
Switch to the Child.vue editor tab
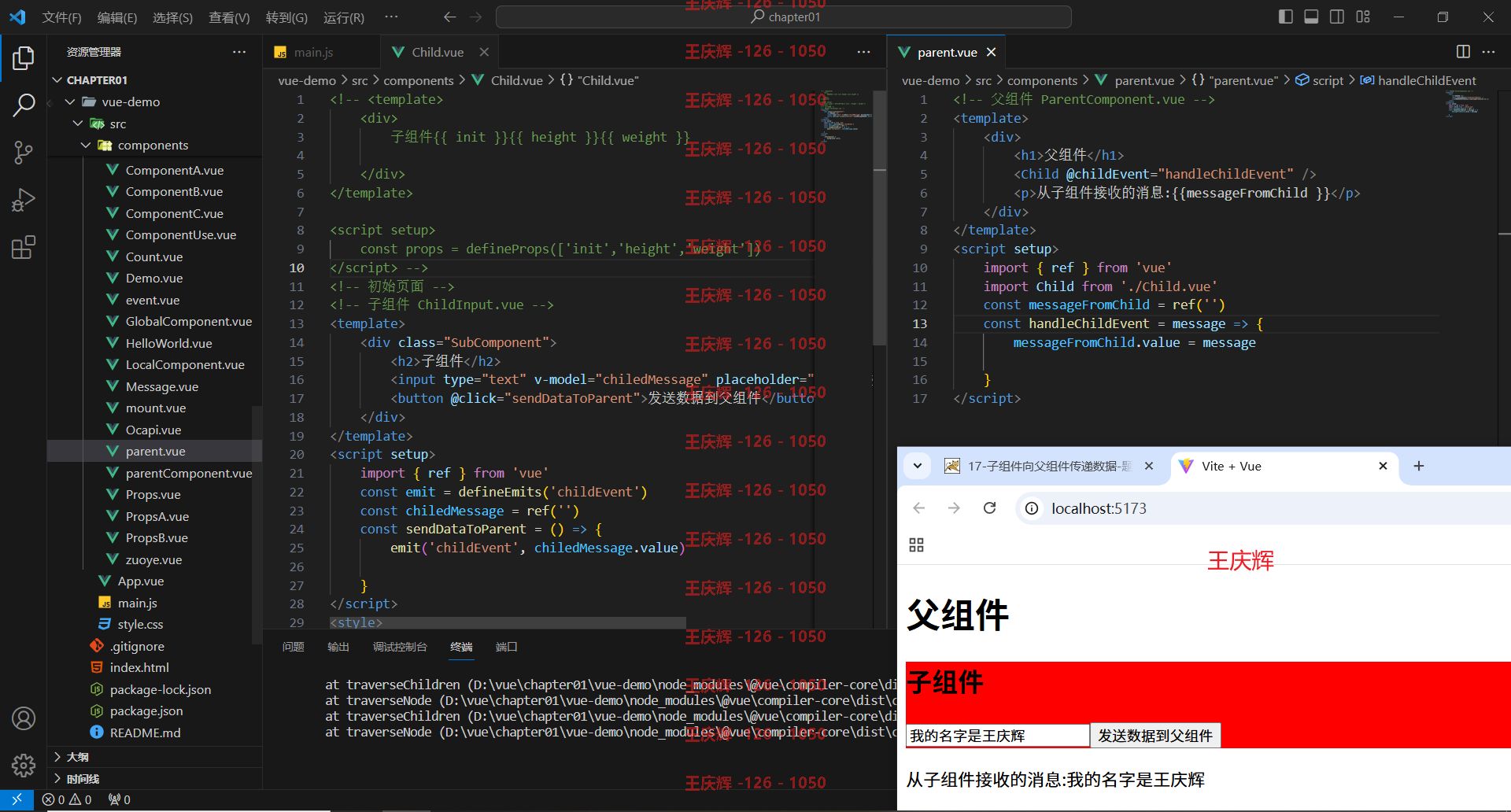pos(438,53)
